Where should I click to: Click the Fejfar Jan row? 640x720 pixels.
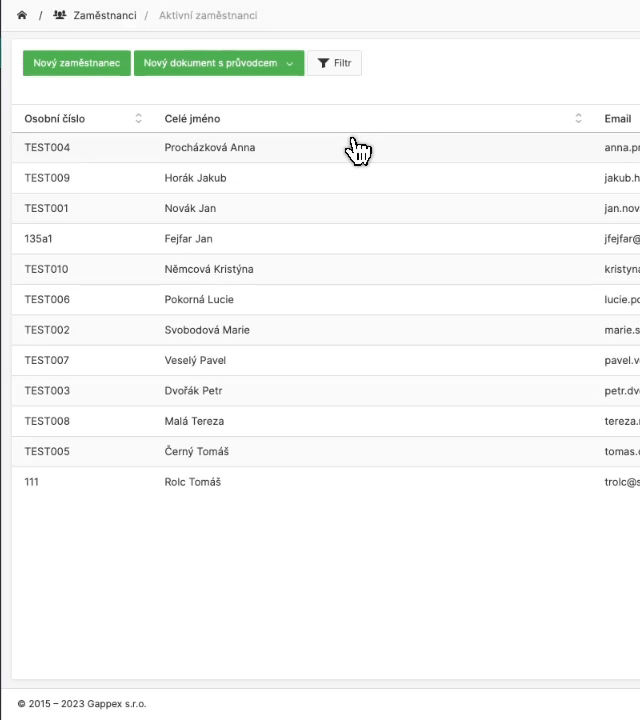coord(188,239)
